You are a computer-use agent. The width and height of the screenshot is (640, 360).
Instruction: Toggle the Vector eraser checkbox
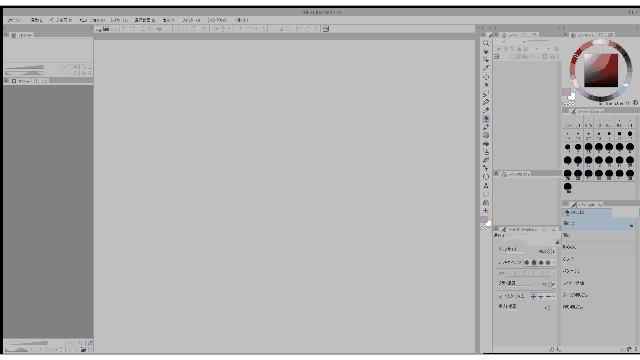pos(500,296)
